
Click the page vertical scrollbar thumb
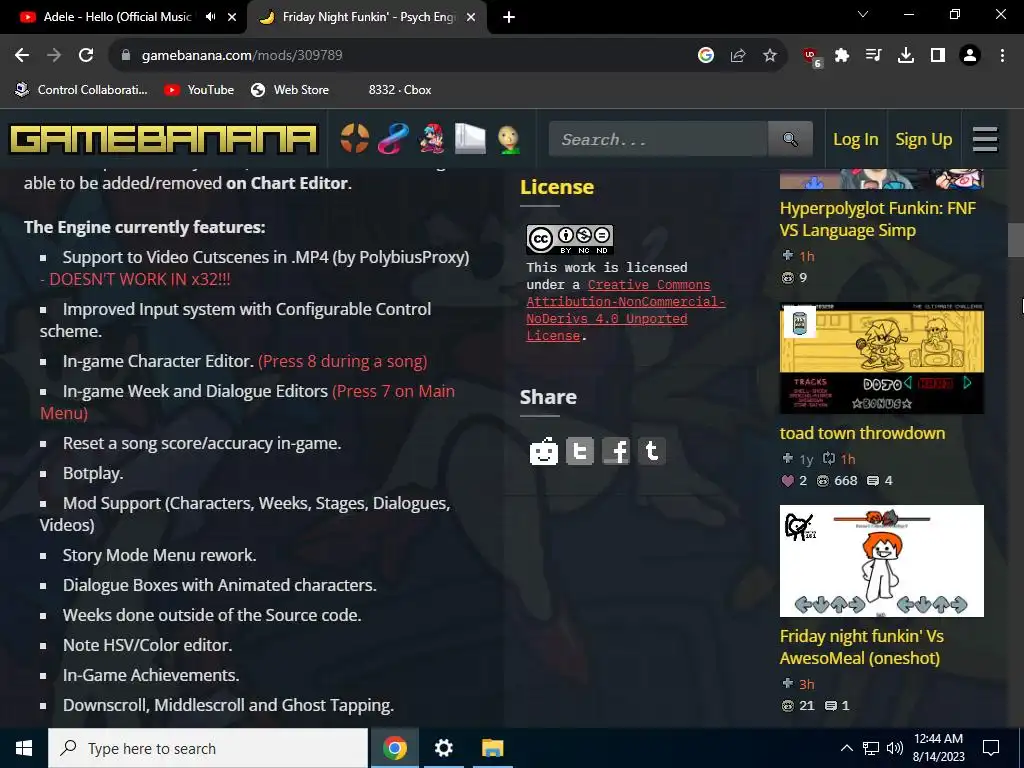pyautogui.click(x=1016, y=240)
